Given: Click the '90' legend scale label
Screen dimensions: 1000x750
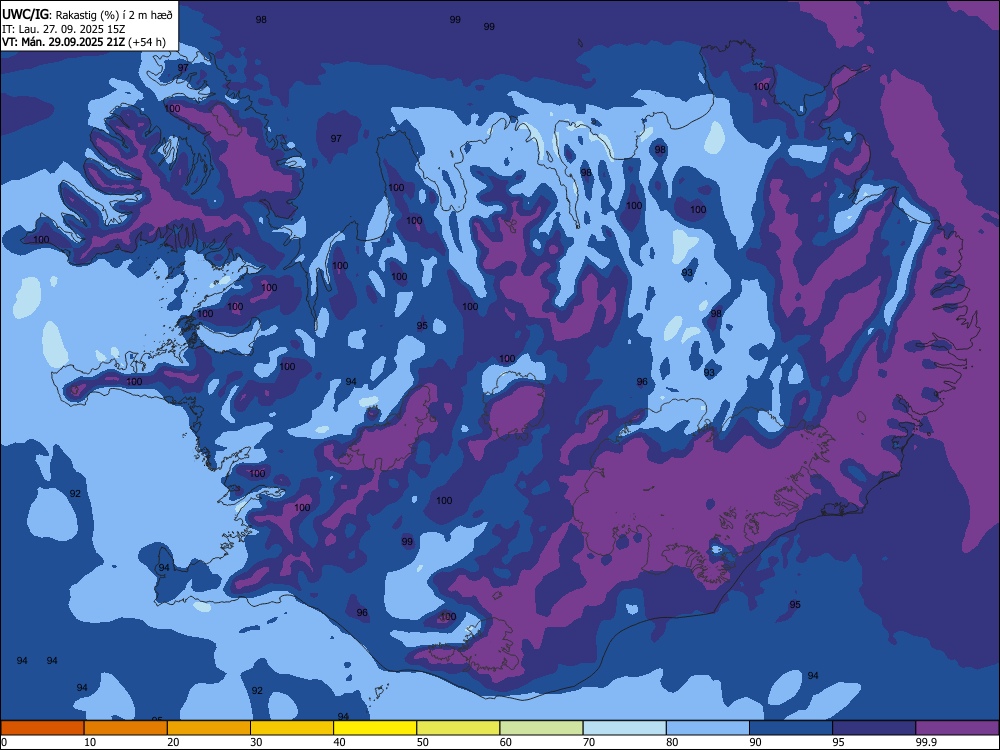Looking at the screenshot, I should click(755, 742).
